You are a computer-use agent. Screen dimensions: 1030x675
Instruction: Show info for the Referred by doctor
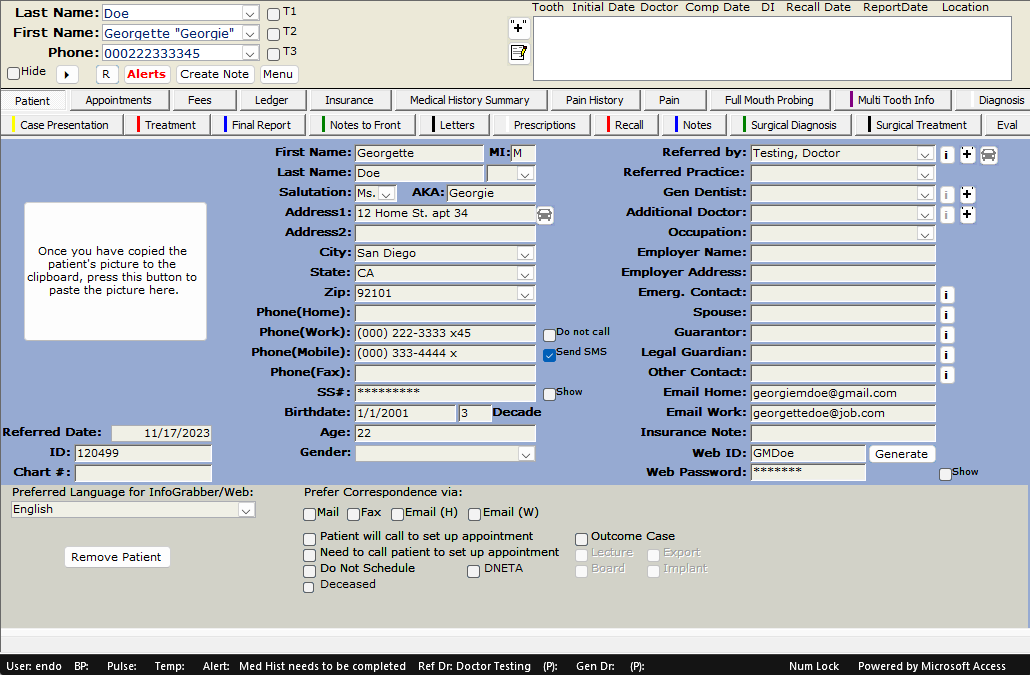click(947, 154)
